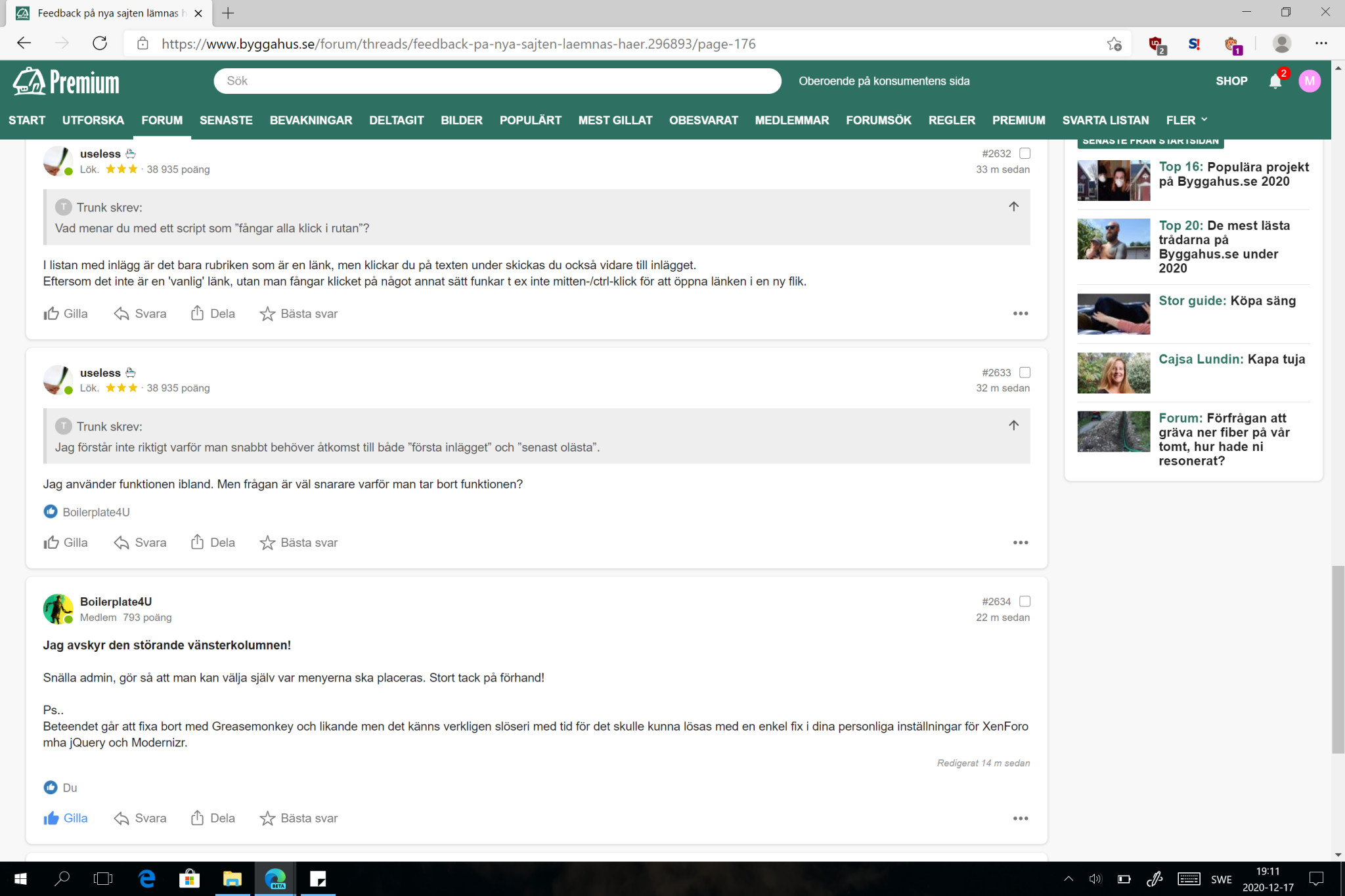
Task: Open more options dots on post #2632
Action: (1020, 314)
